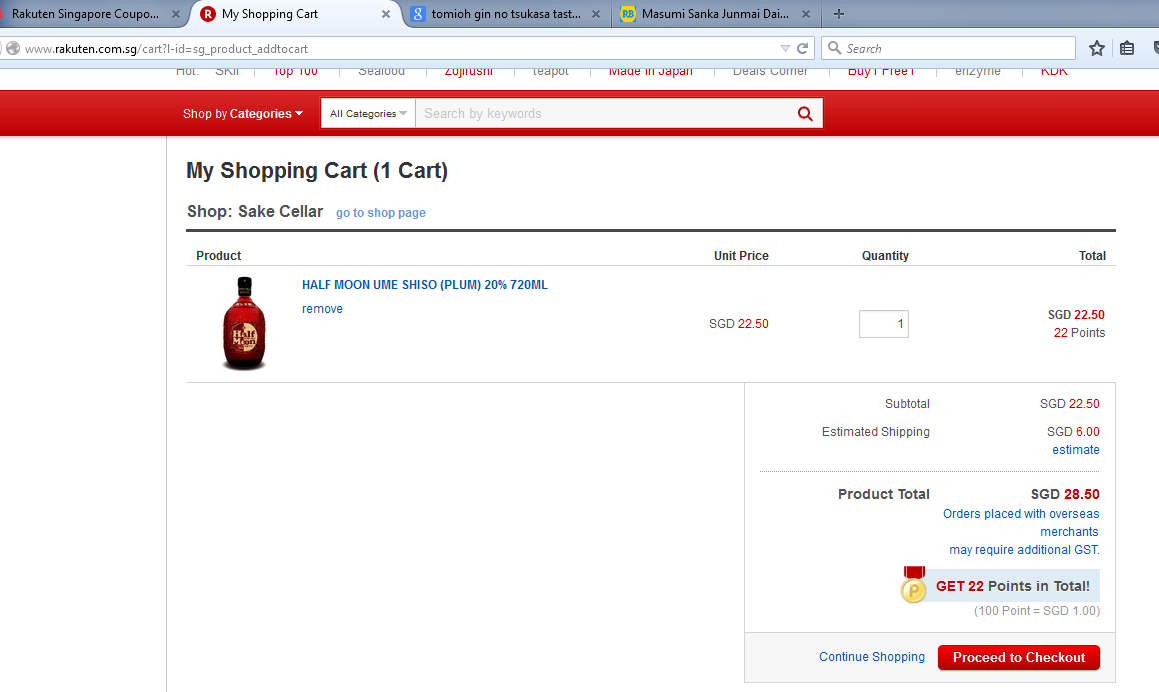The height and width of the screenshot is (692, 1159).
Task: Open HALF MOON UME SHISO product link
Action: click(424, 285)
